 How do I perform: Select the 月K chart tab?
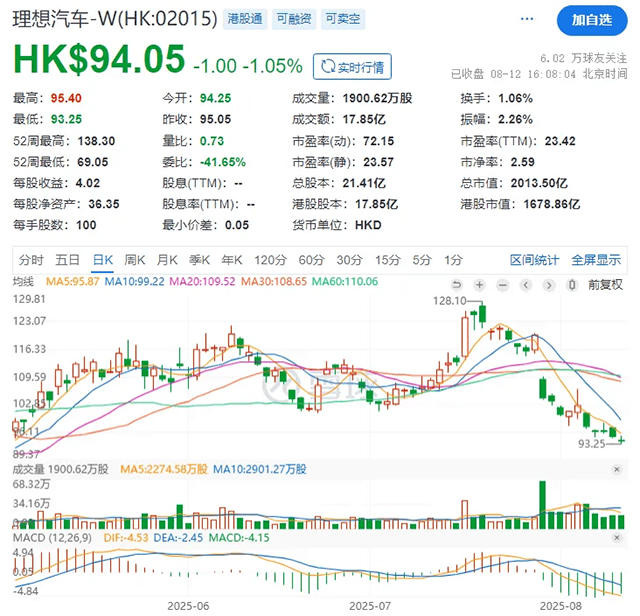click(x=167, y=260)
